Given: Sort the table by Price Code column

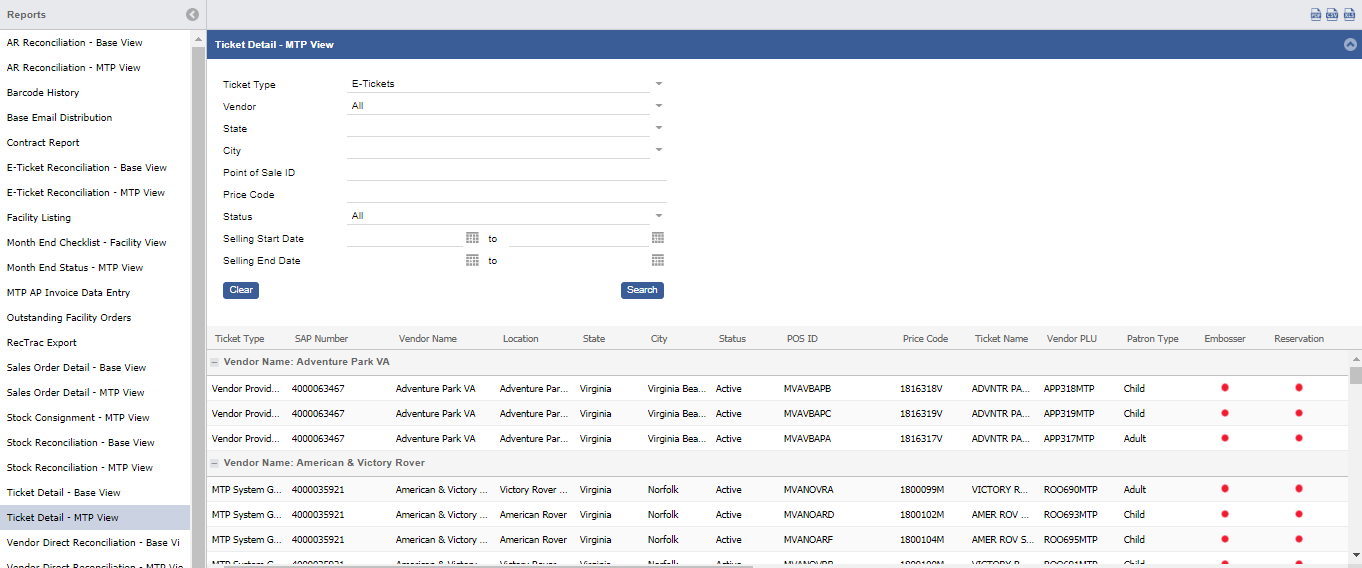Looking at the screenshot, I should (x=925, y=339).
